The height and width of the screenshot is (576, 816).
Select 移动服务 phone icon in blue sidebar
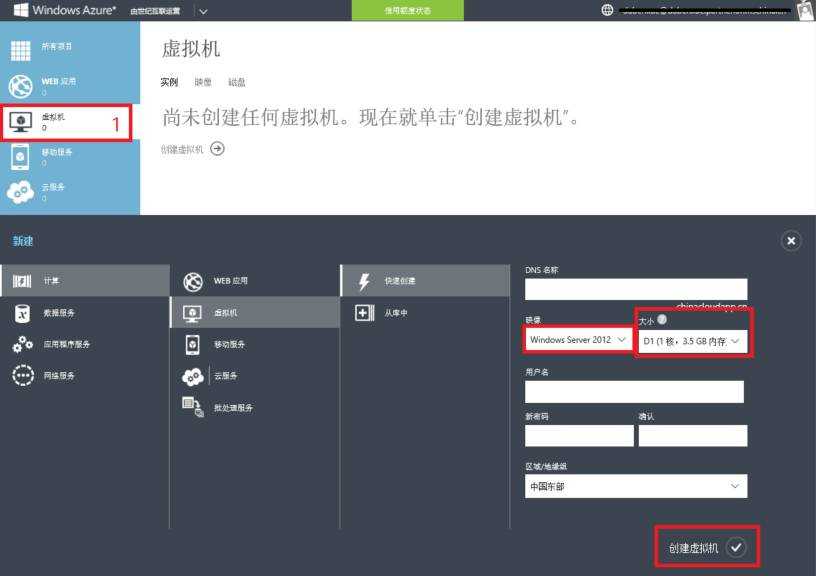tap(20, 156)
